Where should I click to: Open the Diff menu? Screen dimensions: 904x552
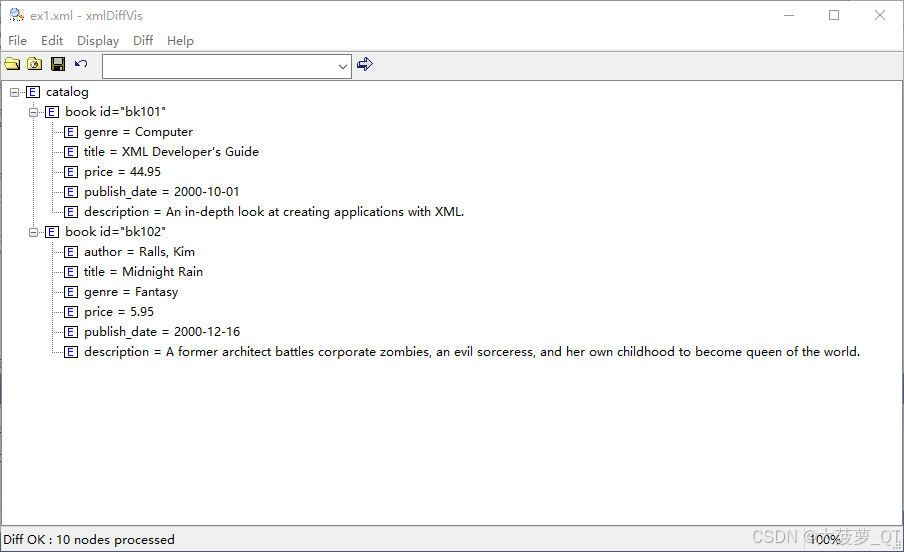click(143, 41)
